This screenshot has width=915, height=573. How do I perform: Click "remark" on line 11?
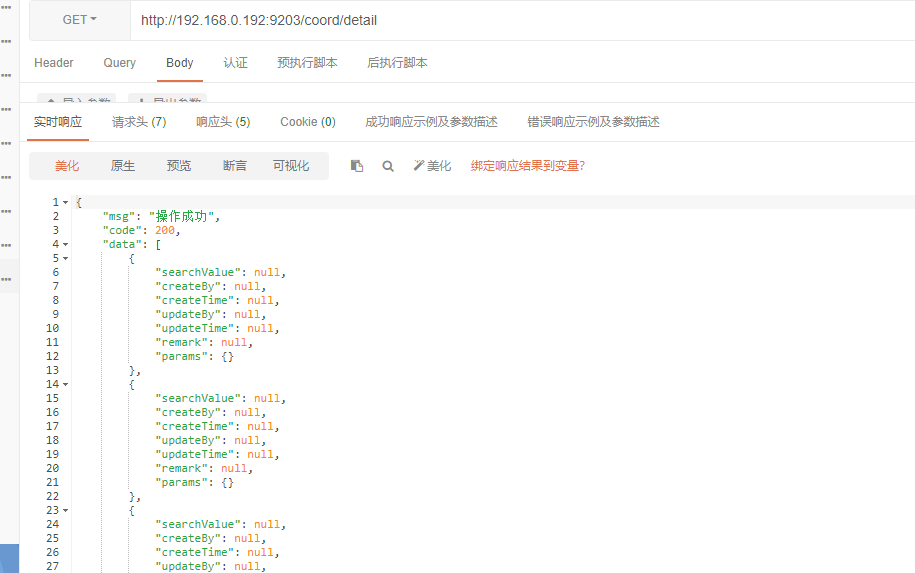tap(181, 343)
